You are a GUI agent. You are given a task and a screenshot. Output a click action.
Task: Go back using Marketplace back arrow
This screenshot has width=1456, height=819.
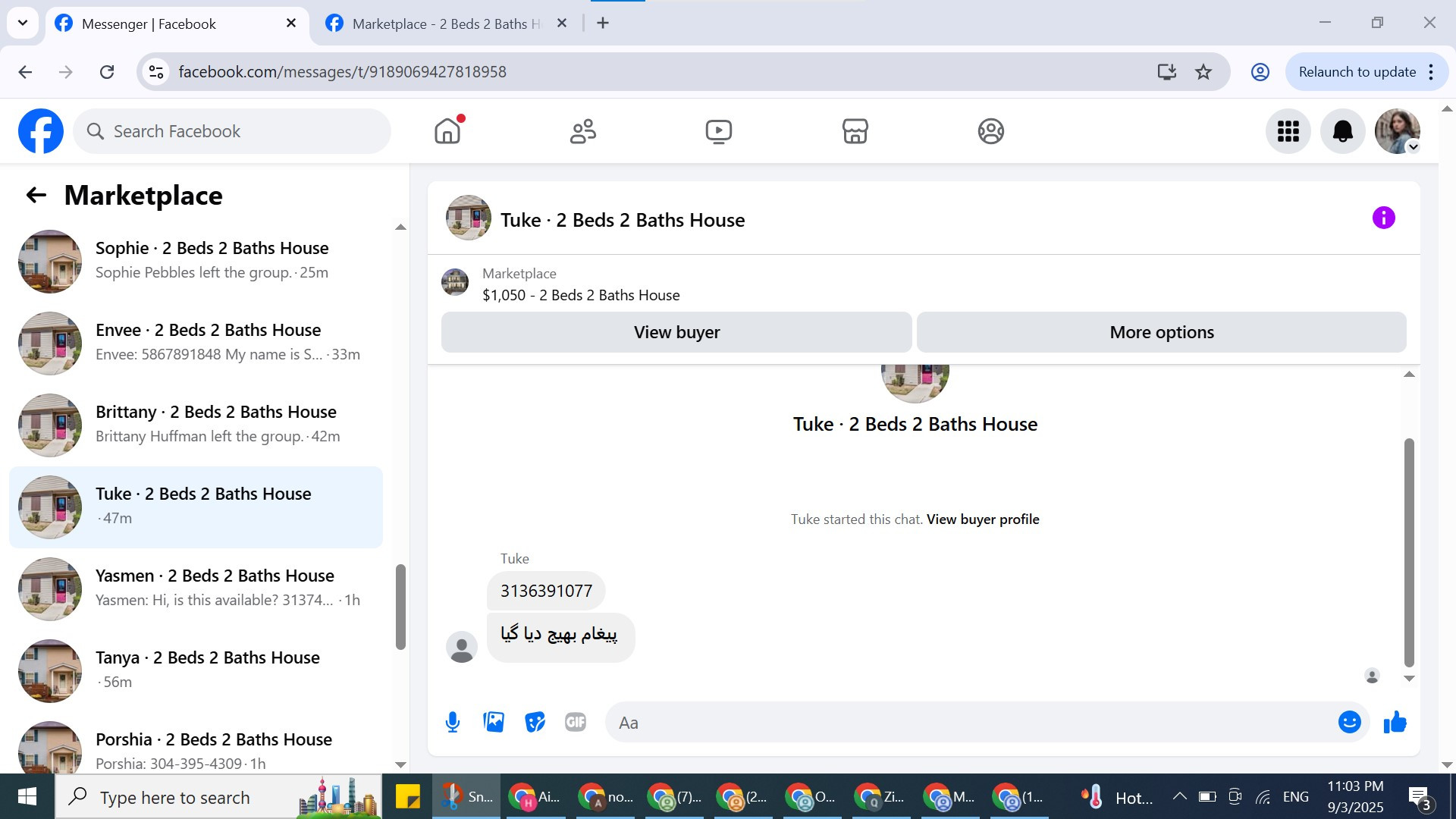(36, 195)
